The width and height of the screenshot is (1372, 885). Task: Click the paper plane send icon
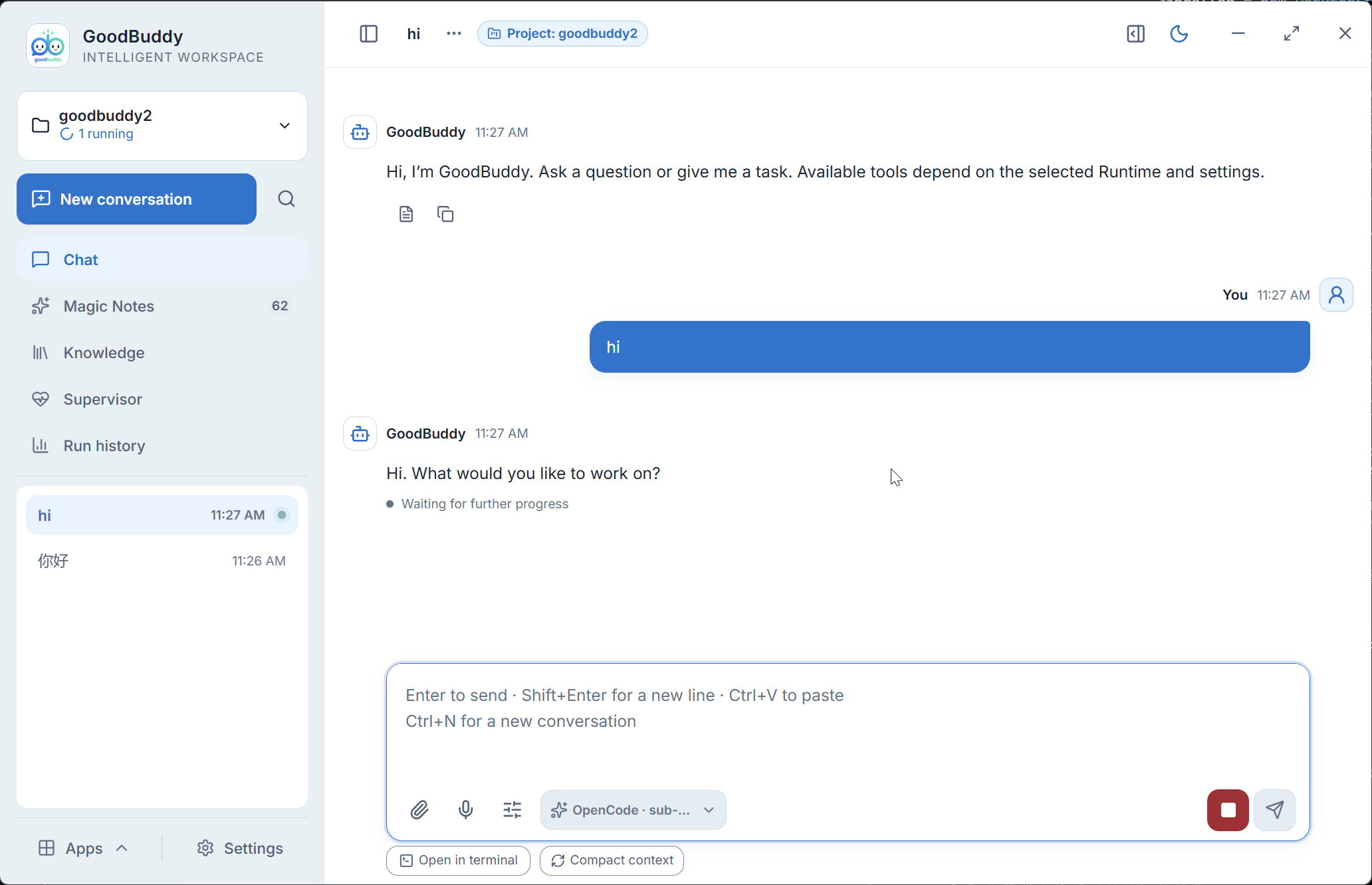[1274, 810]
